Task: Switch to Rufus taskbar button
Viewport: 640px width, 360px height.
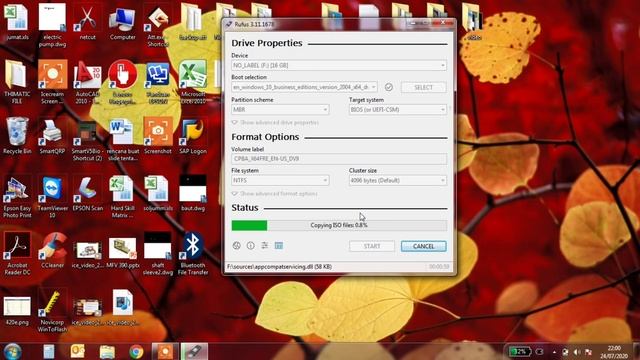Action: point(195,351)
